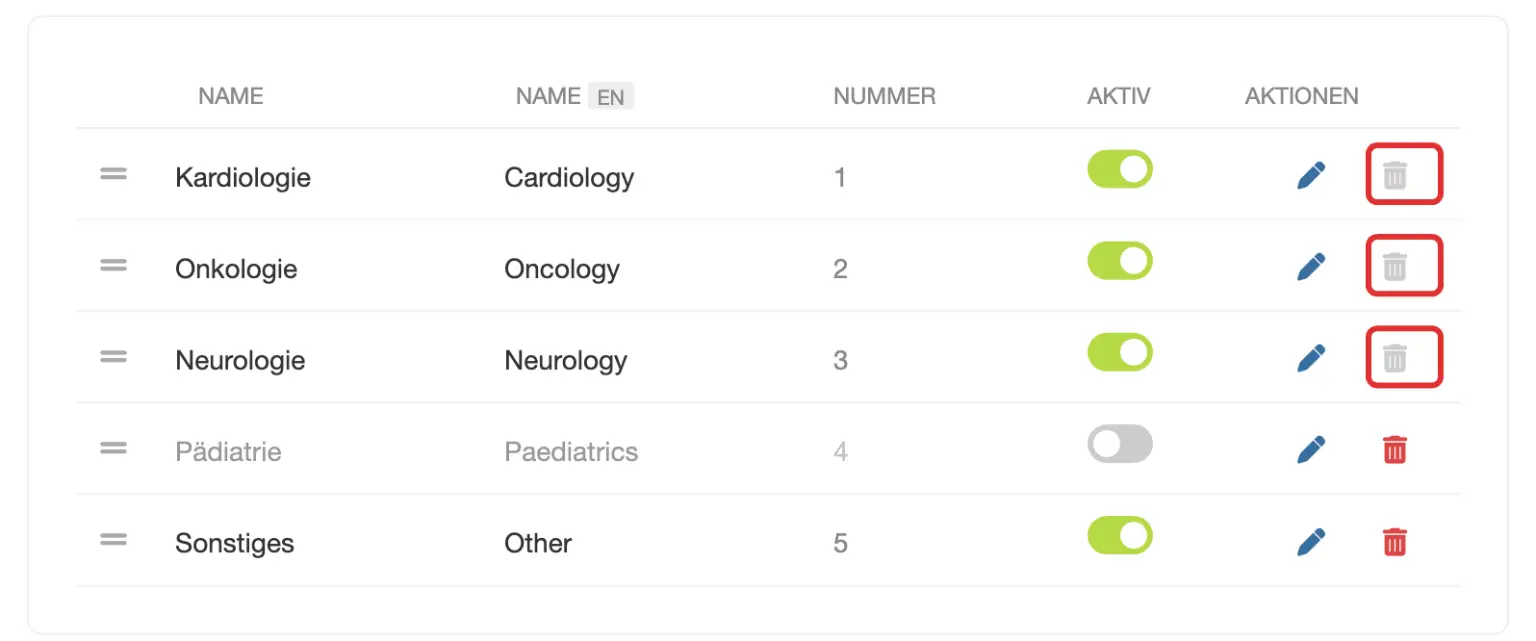The image size is (1536, 641).
Task: Click the edit pencil in the Sonstiges row
Action: (1310, 542)
